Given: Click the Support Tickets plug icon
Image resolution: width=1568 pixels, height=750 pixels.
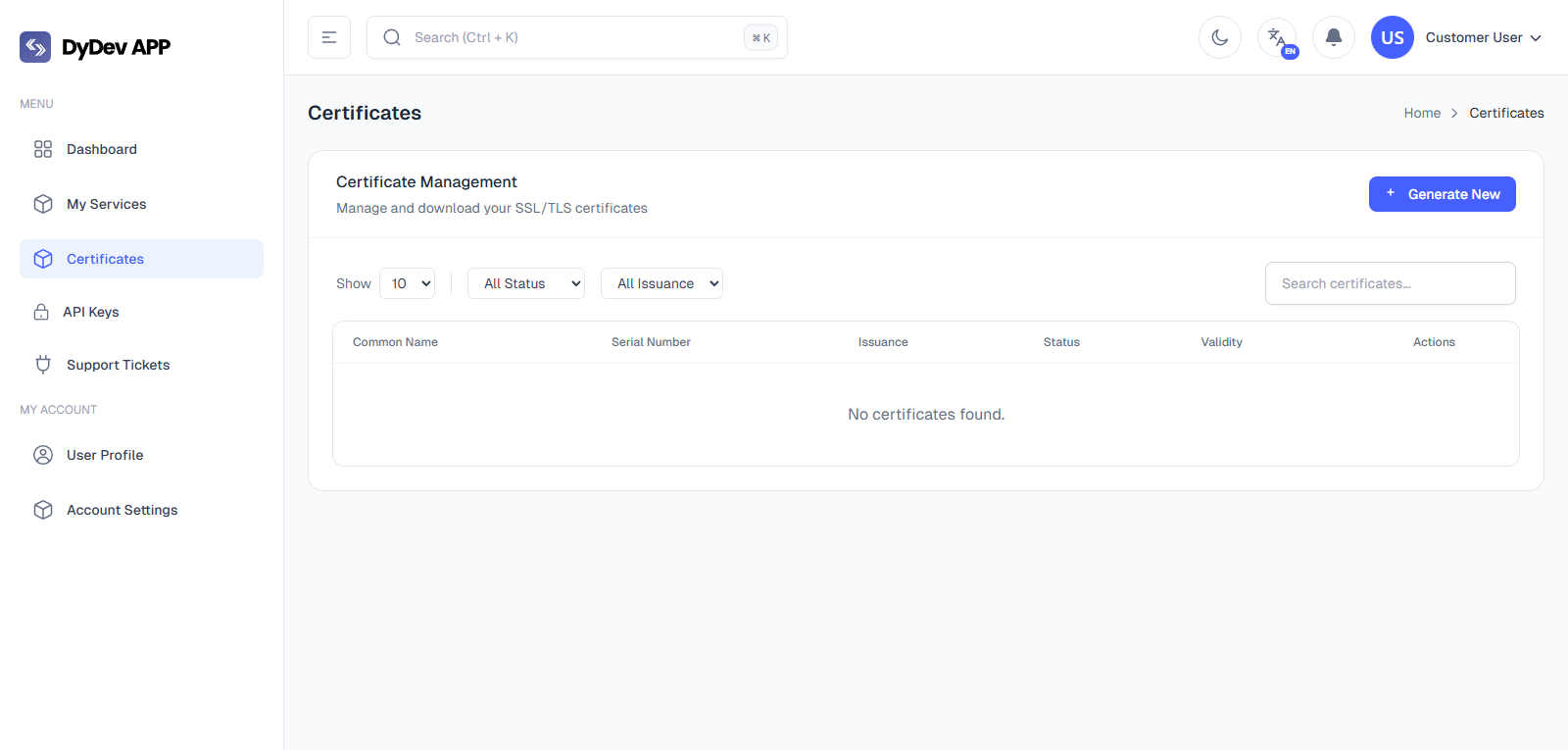Looking at the screenshot, I should coord(43,365).
